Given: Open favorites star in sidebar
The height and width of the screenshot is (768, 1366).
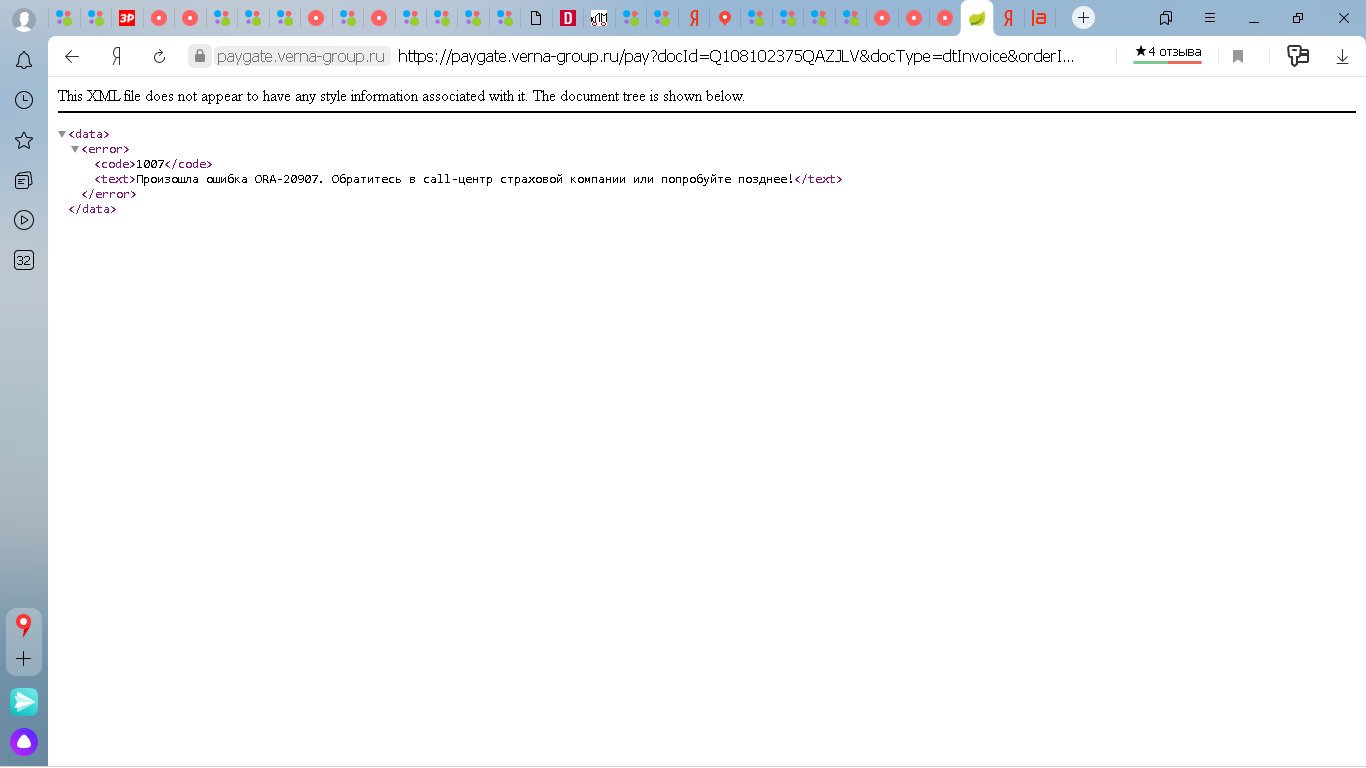Looking at the screenshot, I should tap(24, 140).
